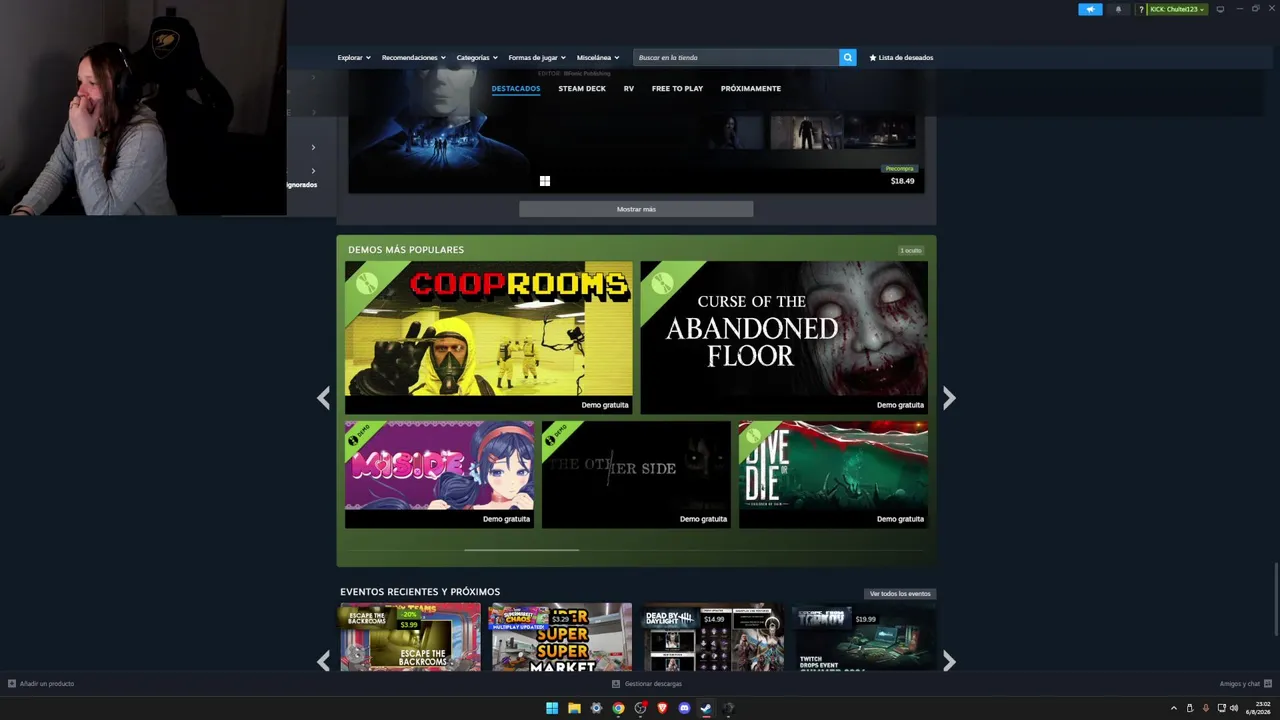Click the Precompra label

[900, 169]
